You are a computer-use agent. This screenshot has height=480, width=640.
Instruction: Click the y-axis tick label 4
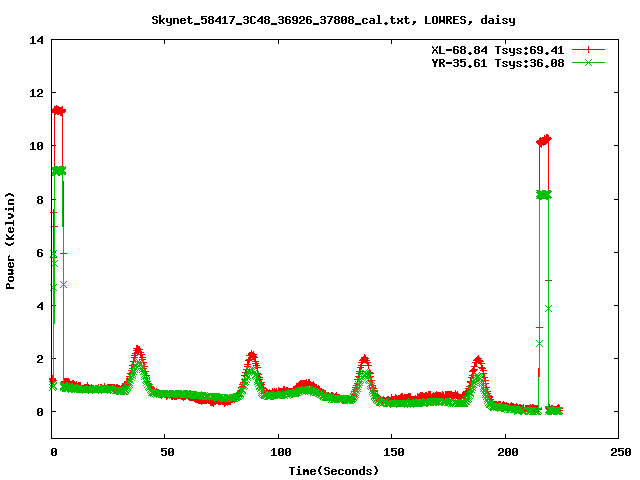40,306
